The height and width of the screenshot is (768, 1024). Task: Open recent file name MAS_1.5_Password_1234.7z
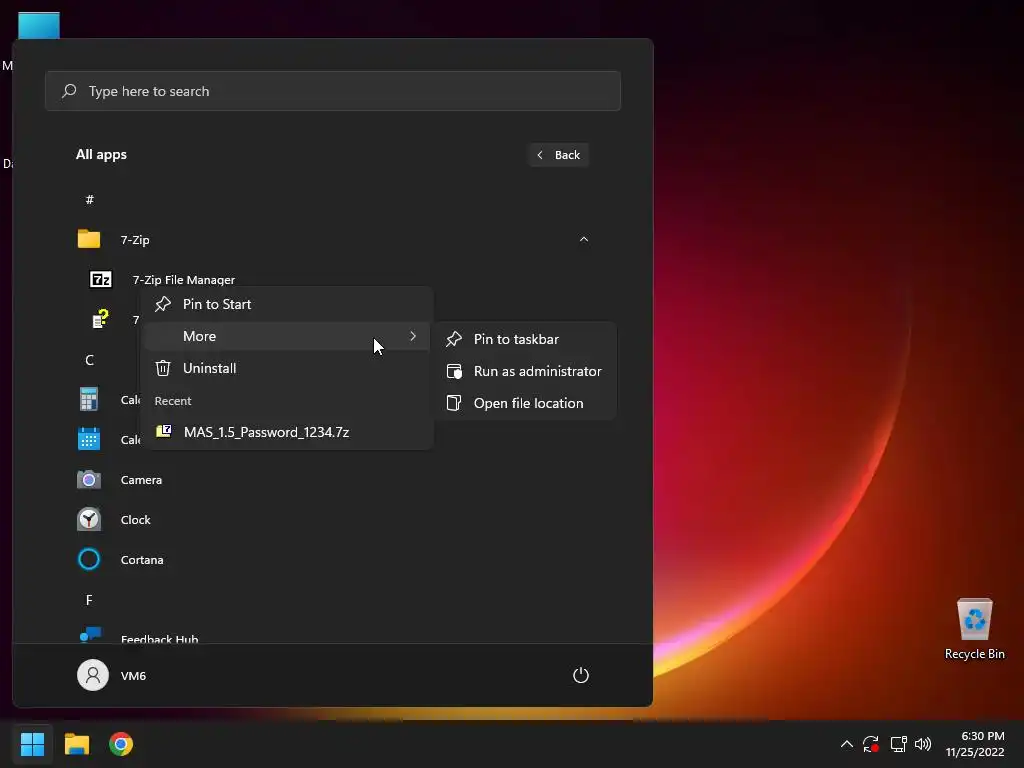tap(266, 432)
